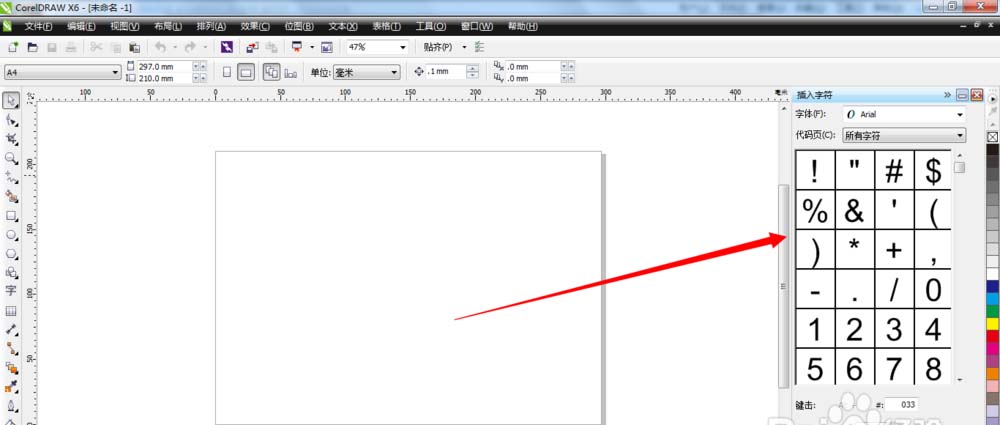This screenshot has height=425, width=1000.
Task: Click the red swatch in color palette
Action: click(992, 336)
